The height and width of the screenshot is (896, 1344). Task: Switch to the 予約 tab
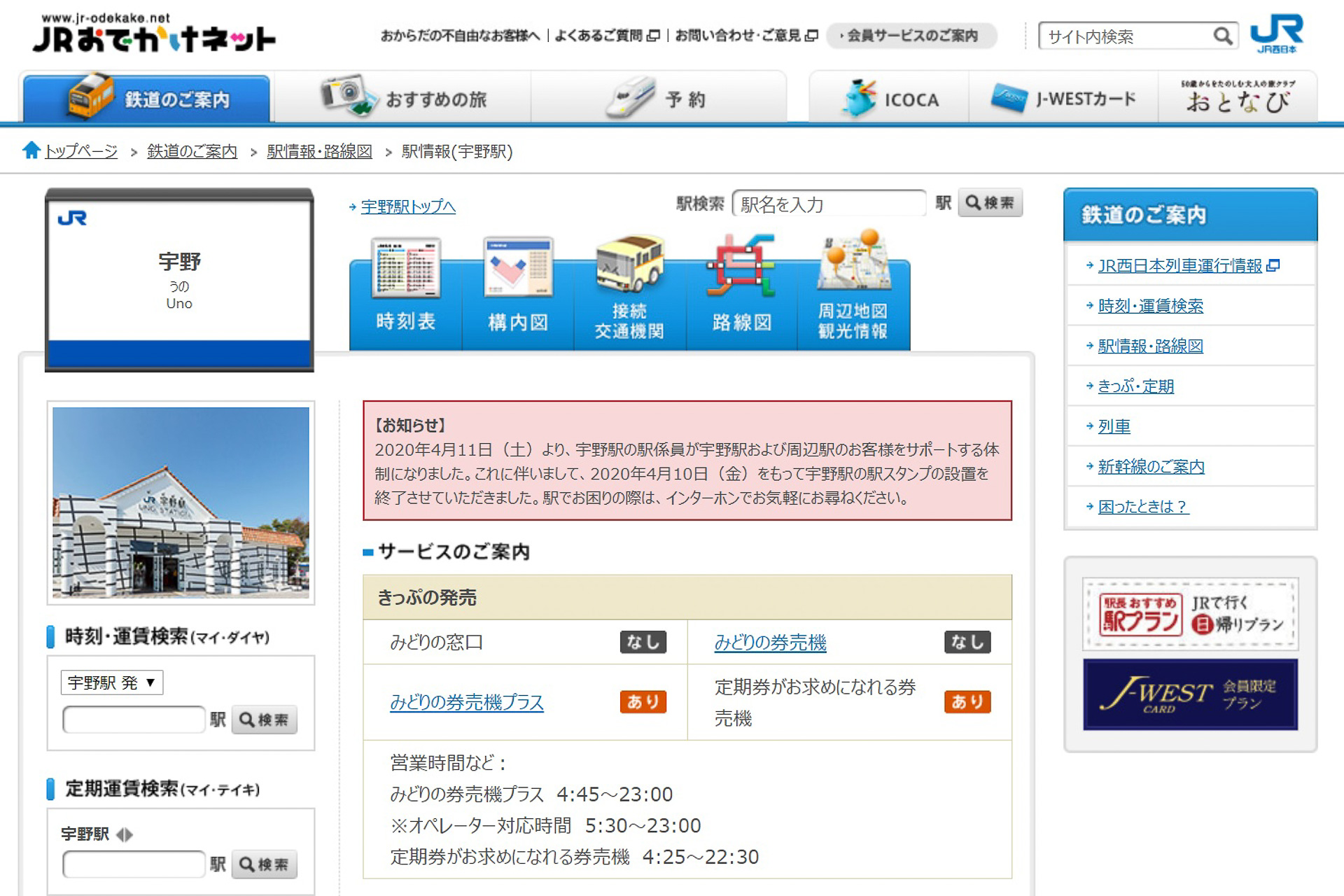click(658, 99)
